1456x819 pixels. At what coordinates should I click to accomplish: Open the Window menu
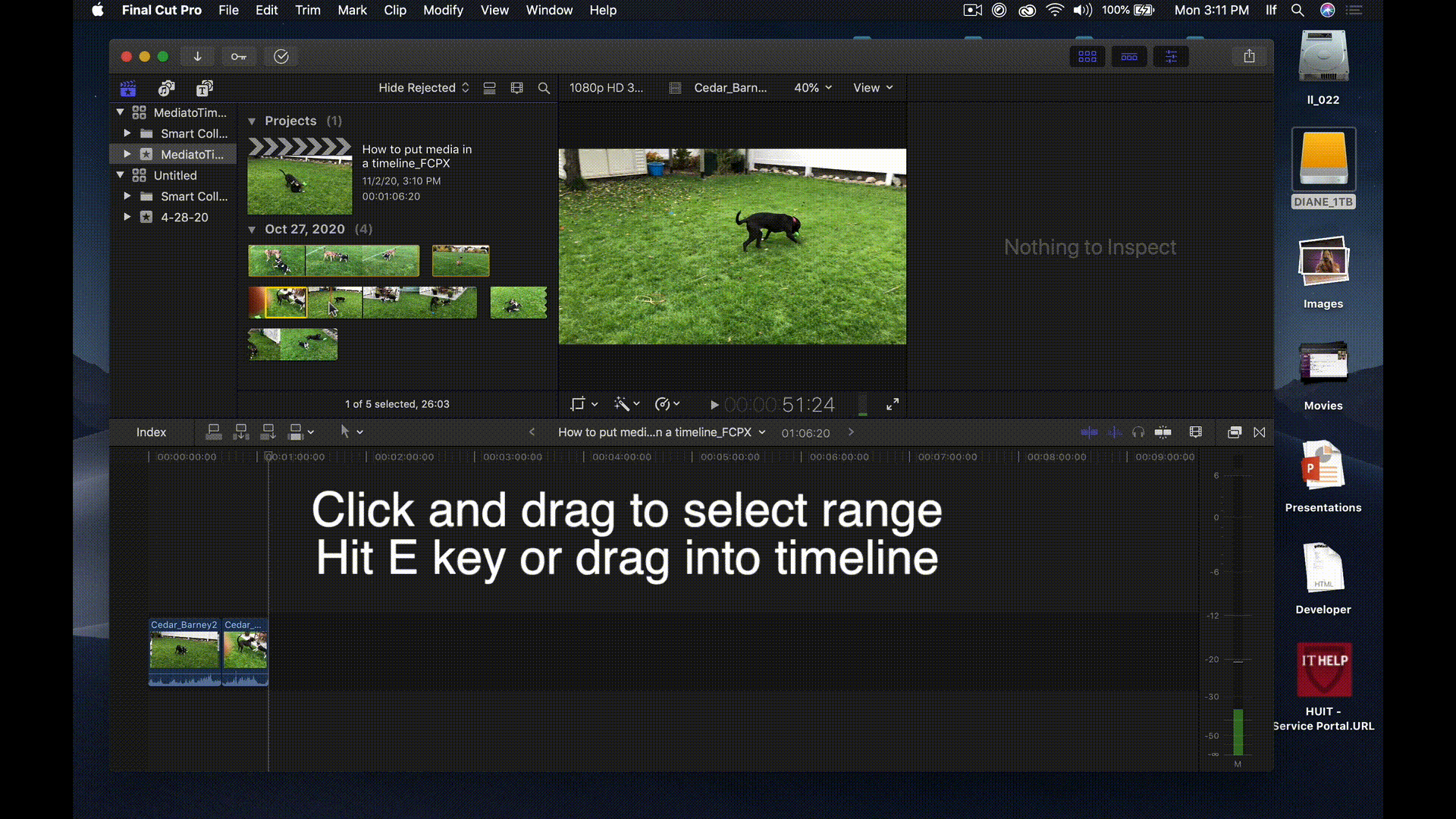point(549,10)
